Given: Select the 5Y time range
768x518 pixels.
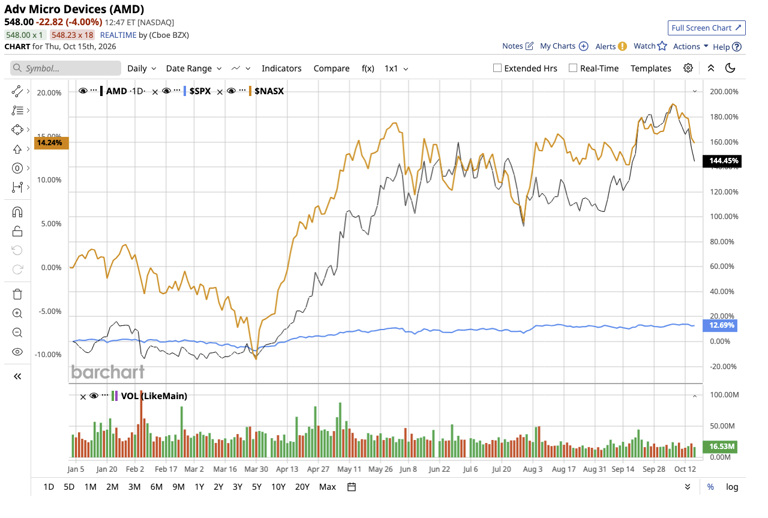Looking at the screenshot, I should [x=257, y=487].
